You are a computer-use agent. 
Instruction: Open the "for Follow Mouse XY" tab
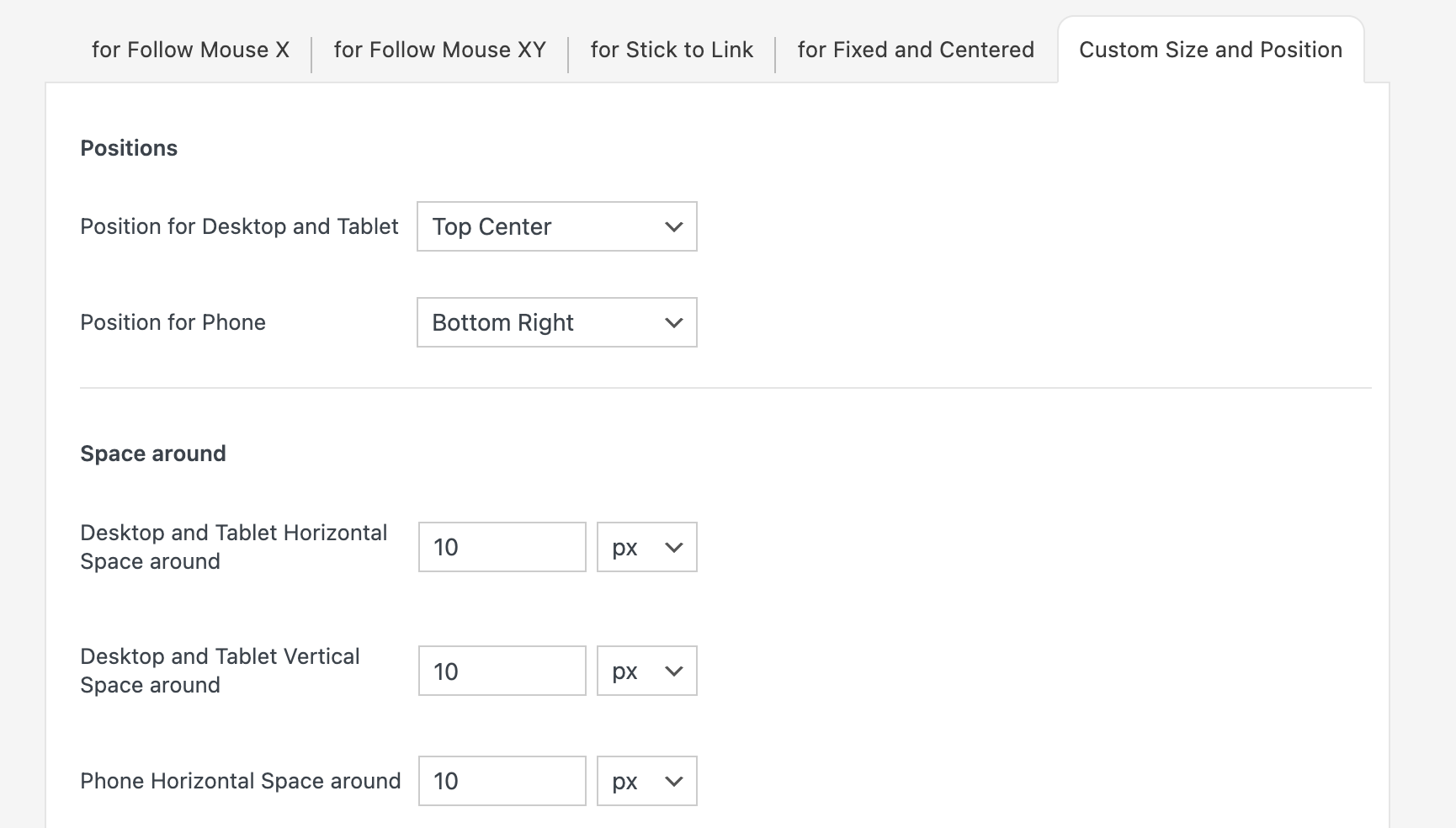pyautogui.click(x=440, y=49)
